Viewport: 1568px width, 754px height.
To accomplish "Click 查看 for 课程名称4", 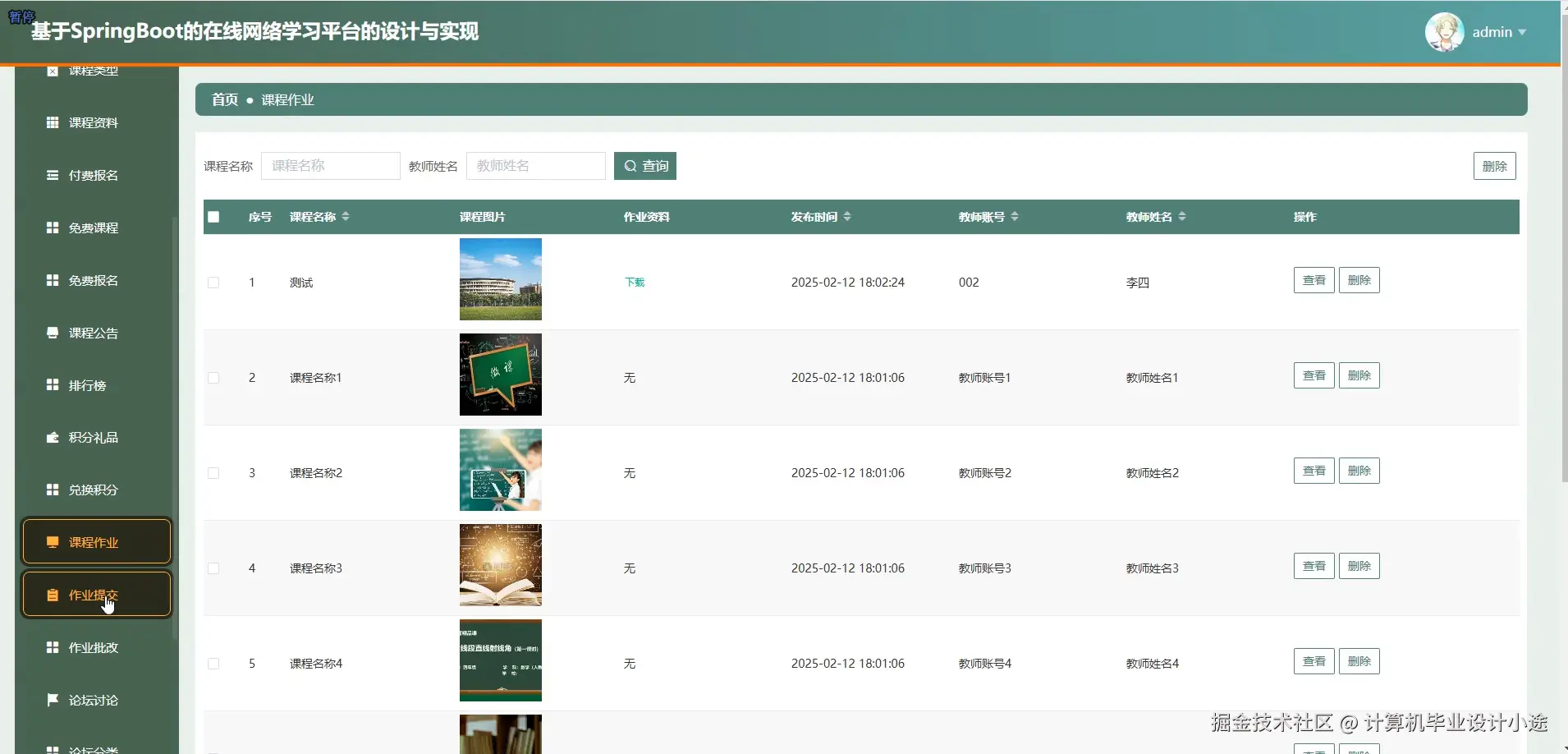I will point(1314,661).
